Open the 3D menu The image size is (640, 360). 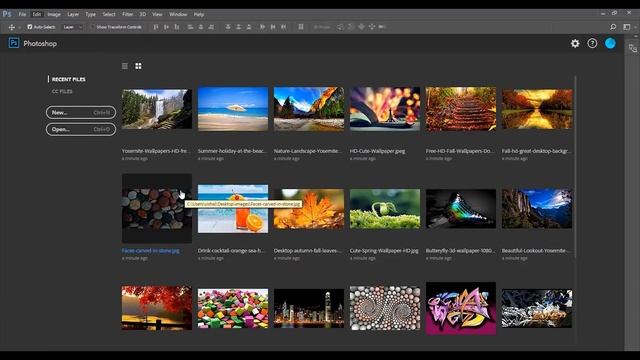142,14
